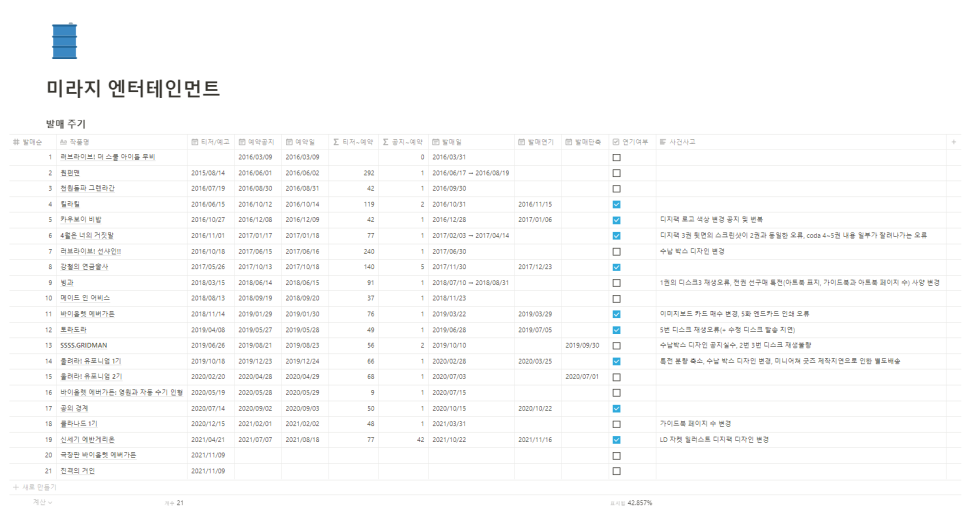The width and height of the screenshot is (966, 514).
Task: Click the 개수 21 count summary
Action: 174,503
